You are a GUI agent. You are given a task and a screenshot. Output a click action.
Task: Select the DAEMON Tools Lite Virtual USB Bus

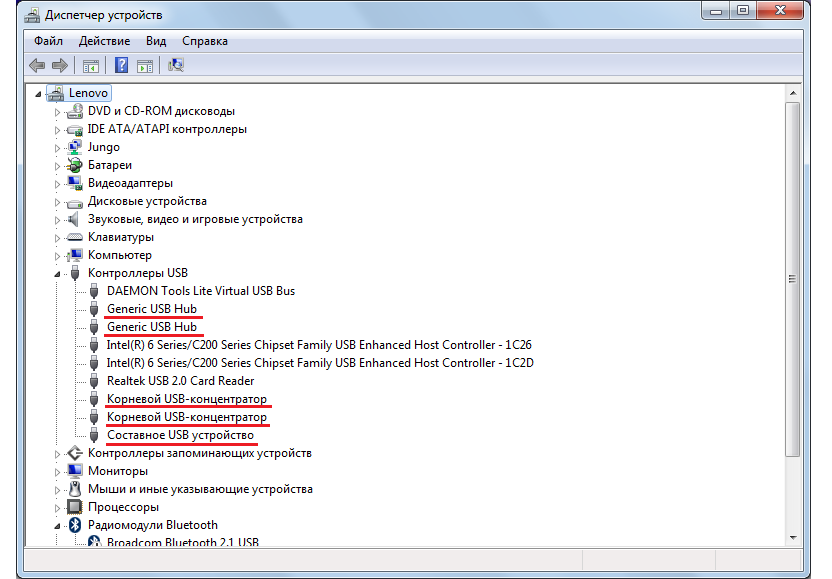click(x=200, y=291)
